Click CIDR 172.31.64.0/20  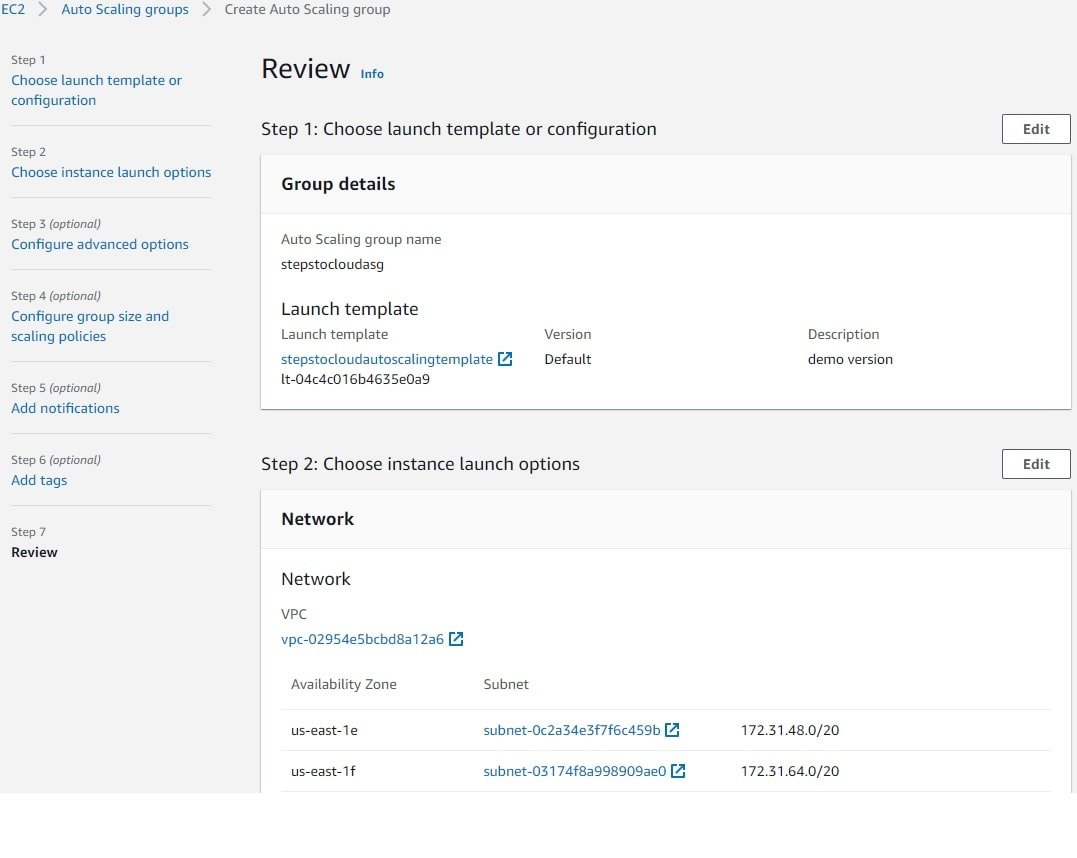(x=790, y=771)
